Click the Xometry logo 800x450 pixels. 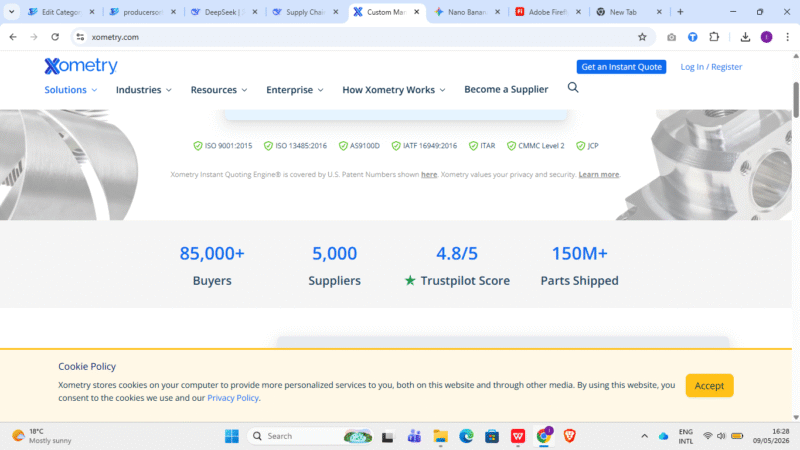[x=81, y=66]
